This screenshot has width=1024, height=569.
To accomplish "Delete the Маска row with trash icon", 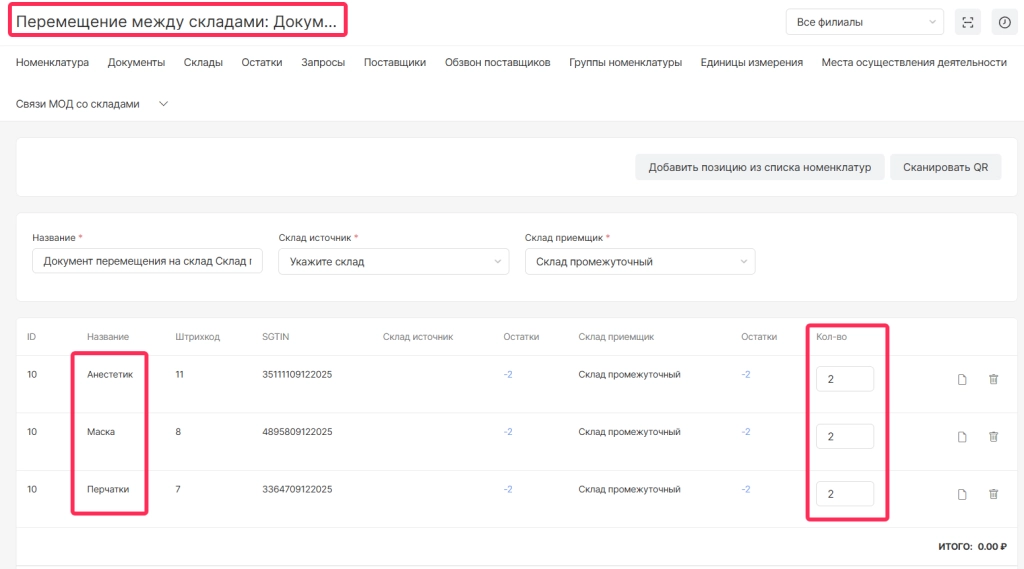I will point(993,436).
